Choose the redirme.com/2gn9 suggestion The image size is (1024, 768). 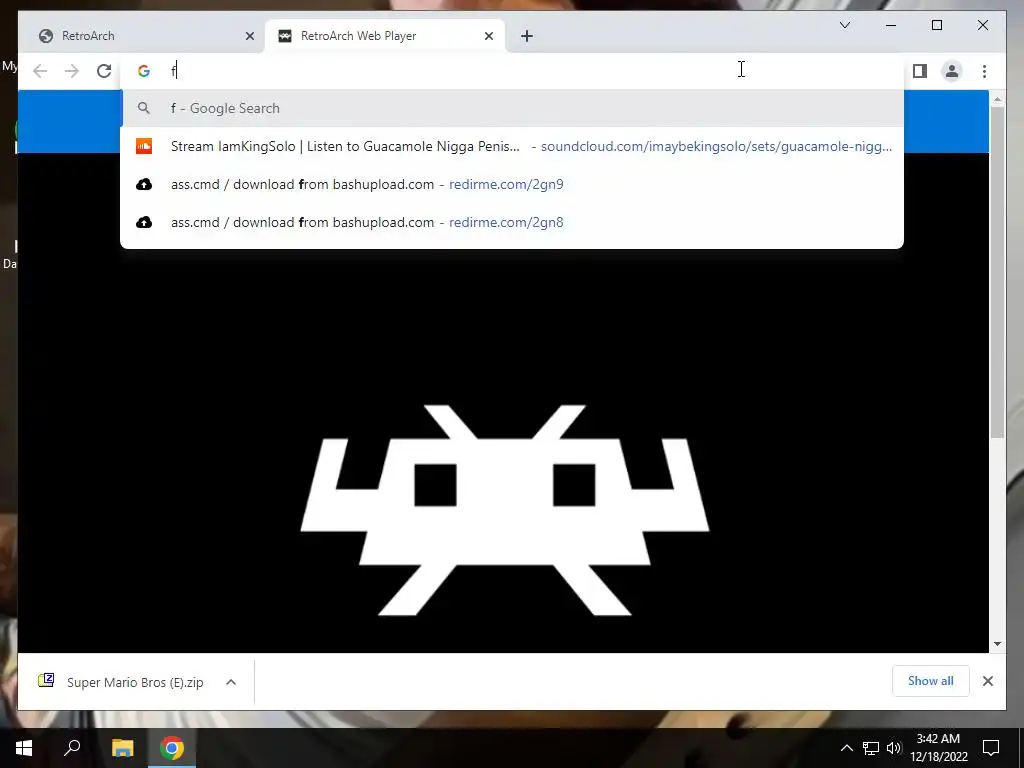coord(513,184)
